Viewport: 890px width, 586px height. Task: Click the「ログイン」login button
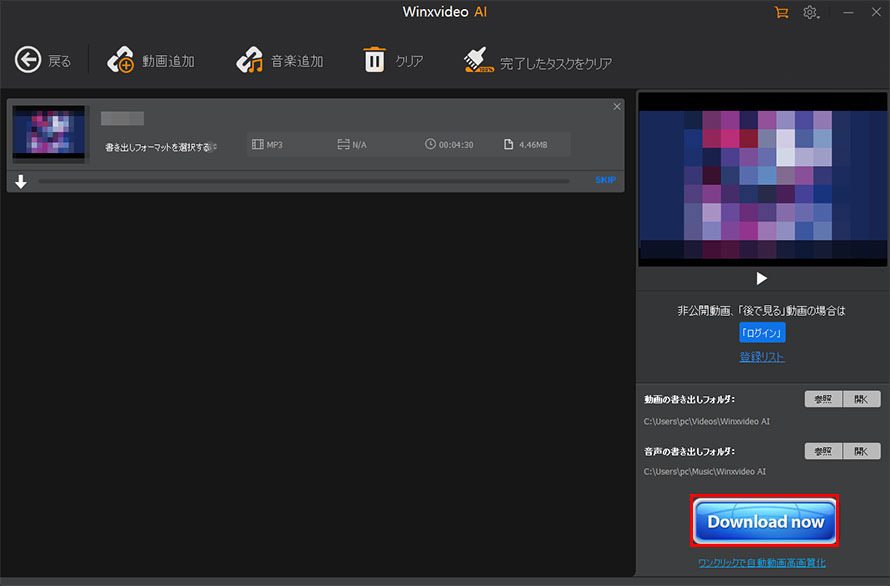[x=762, y=333]
